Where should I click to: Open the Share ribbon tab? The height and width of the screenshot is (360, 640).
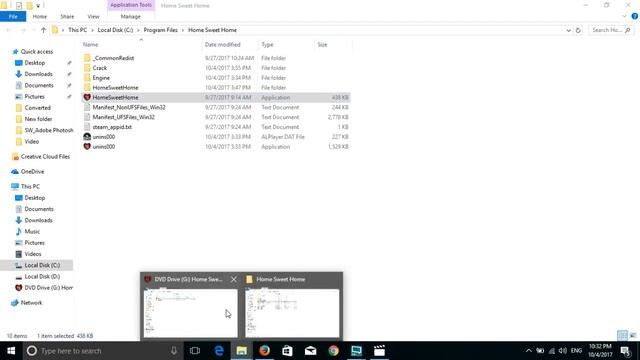point(67,16)
